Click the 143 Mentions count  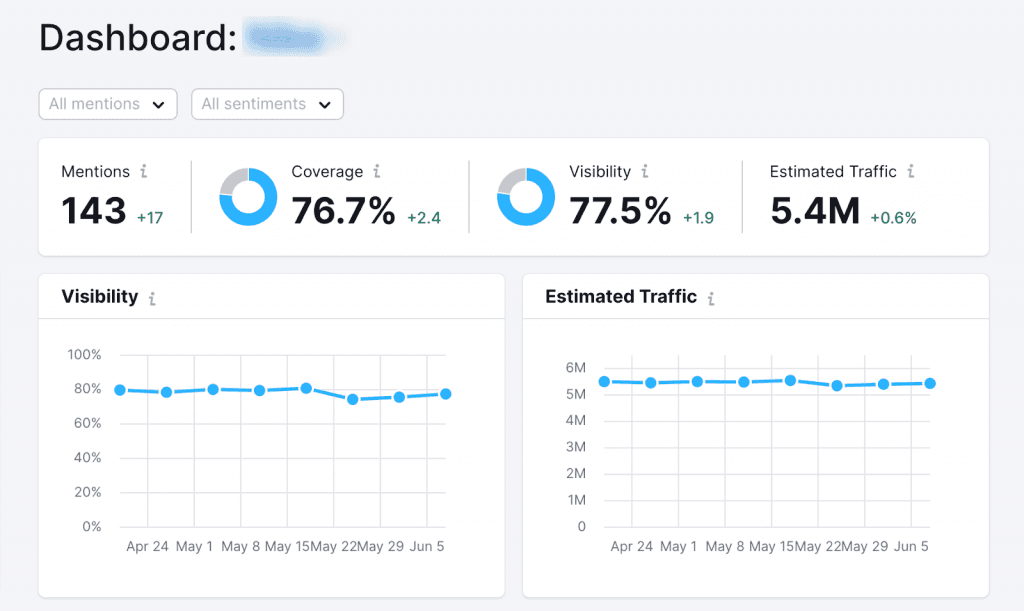pyautogui.click(x=94, y=211)
